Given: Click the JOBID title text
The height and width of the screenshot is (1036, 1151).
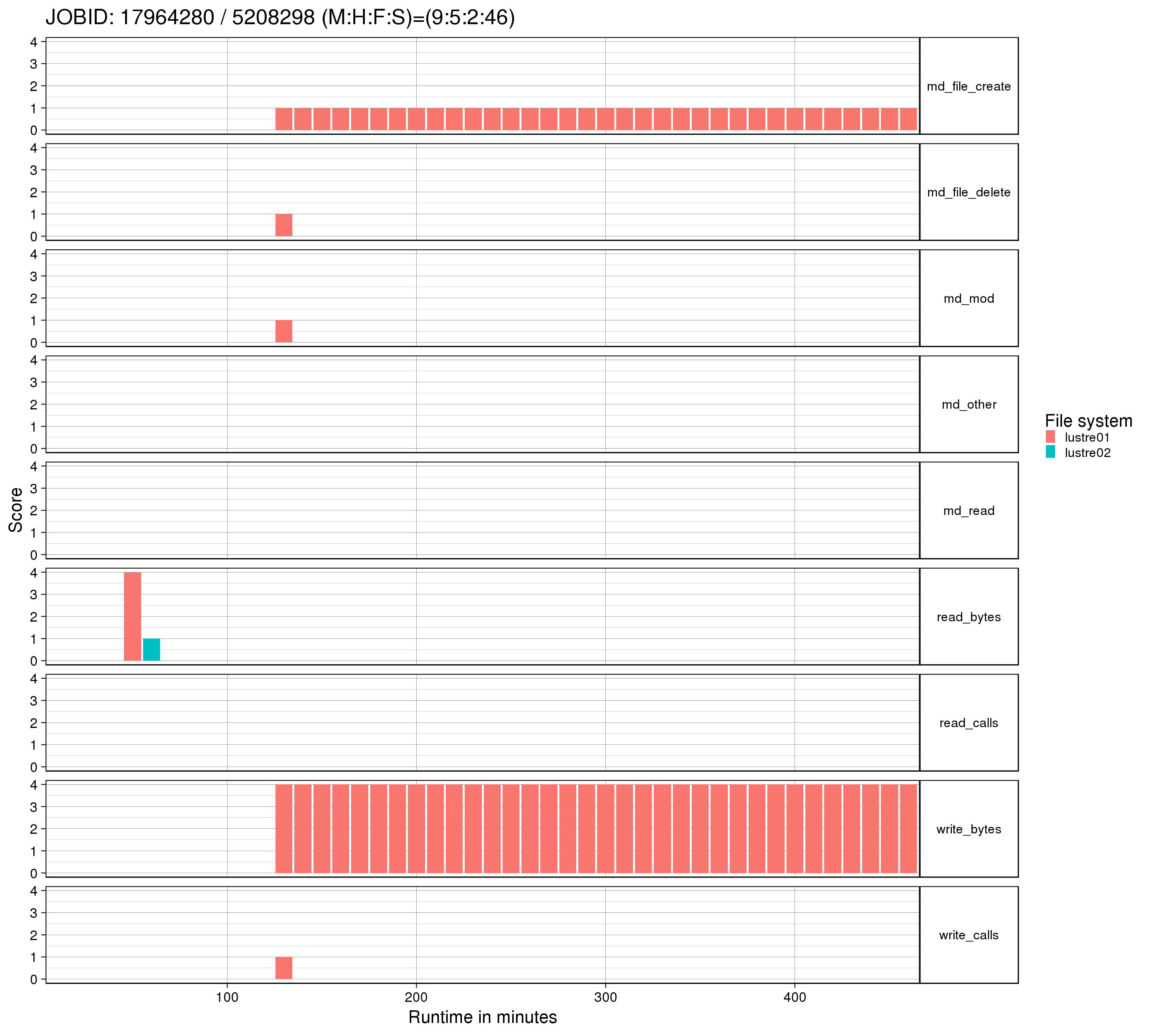Looking at the screenshot, I should coord(280,18).
